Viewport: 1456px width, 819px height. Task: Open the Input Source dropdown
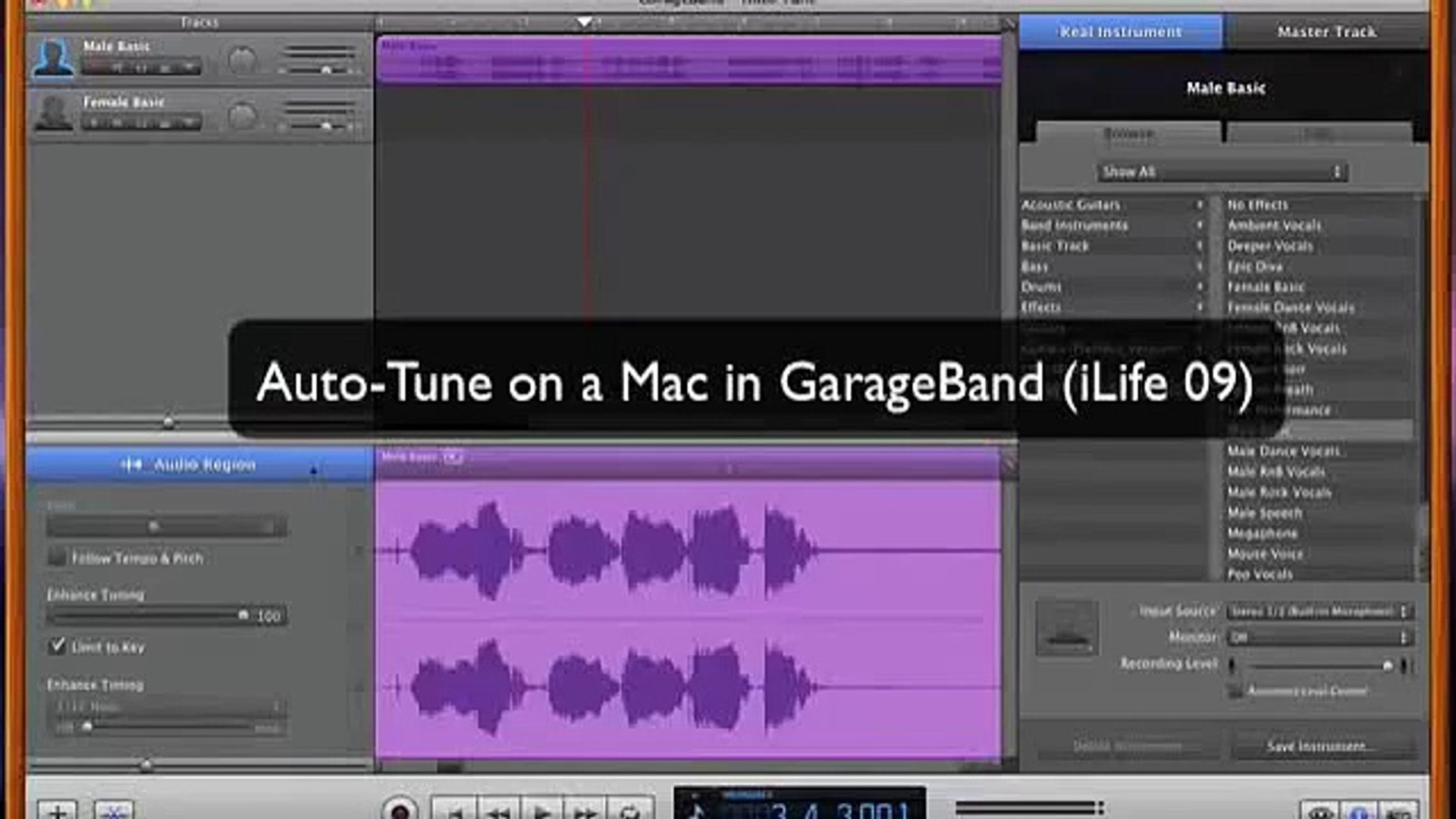click(x=1318, y=611)
